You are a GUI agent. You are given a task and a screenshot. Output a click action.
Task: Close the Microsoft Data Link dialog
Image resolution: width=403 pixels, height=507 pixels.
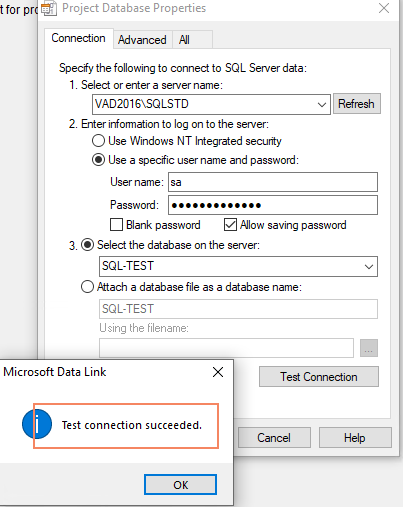[218, 372]
